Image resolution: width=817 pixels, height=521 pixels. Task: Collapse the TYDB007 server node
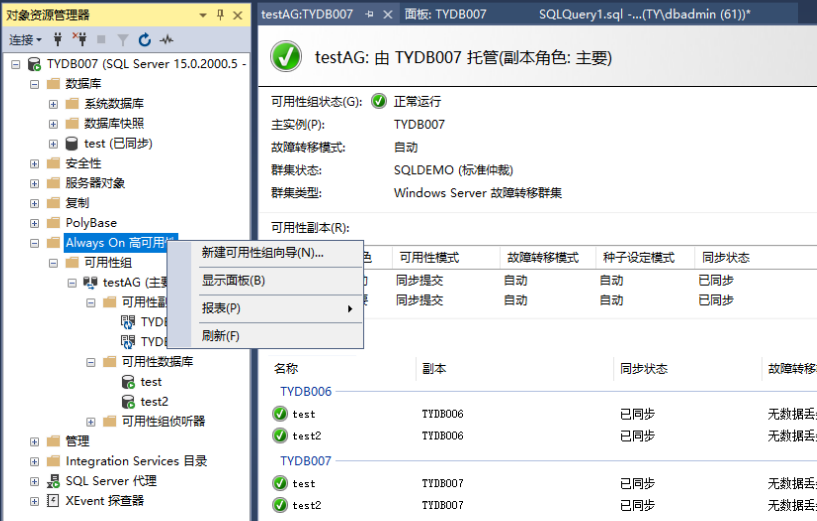click(16, 64)
